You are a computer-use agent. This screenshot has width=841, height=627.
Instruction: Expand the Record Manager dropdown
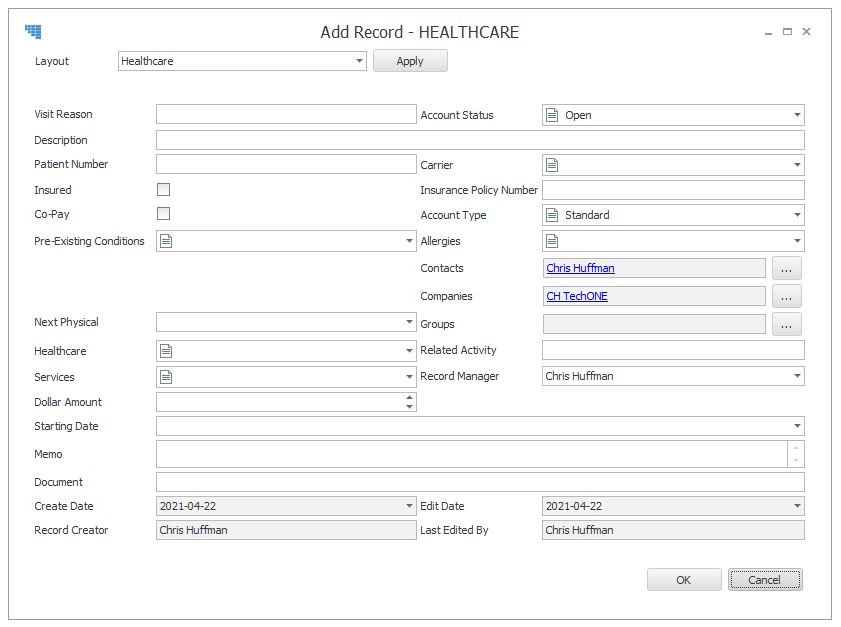tap(797, 376)
